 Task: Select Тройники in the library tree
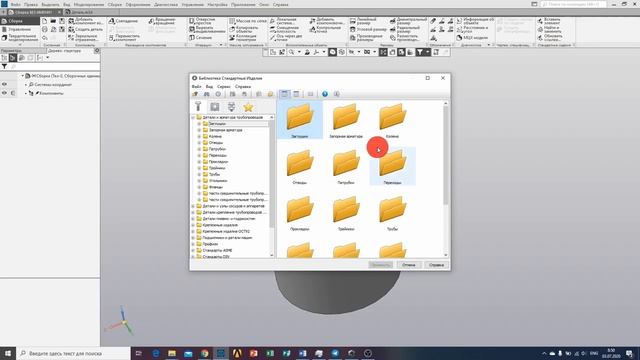pos(217,168)
